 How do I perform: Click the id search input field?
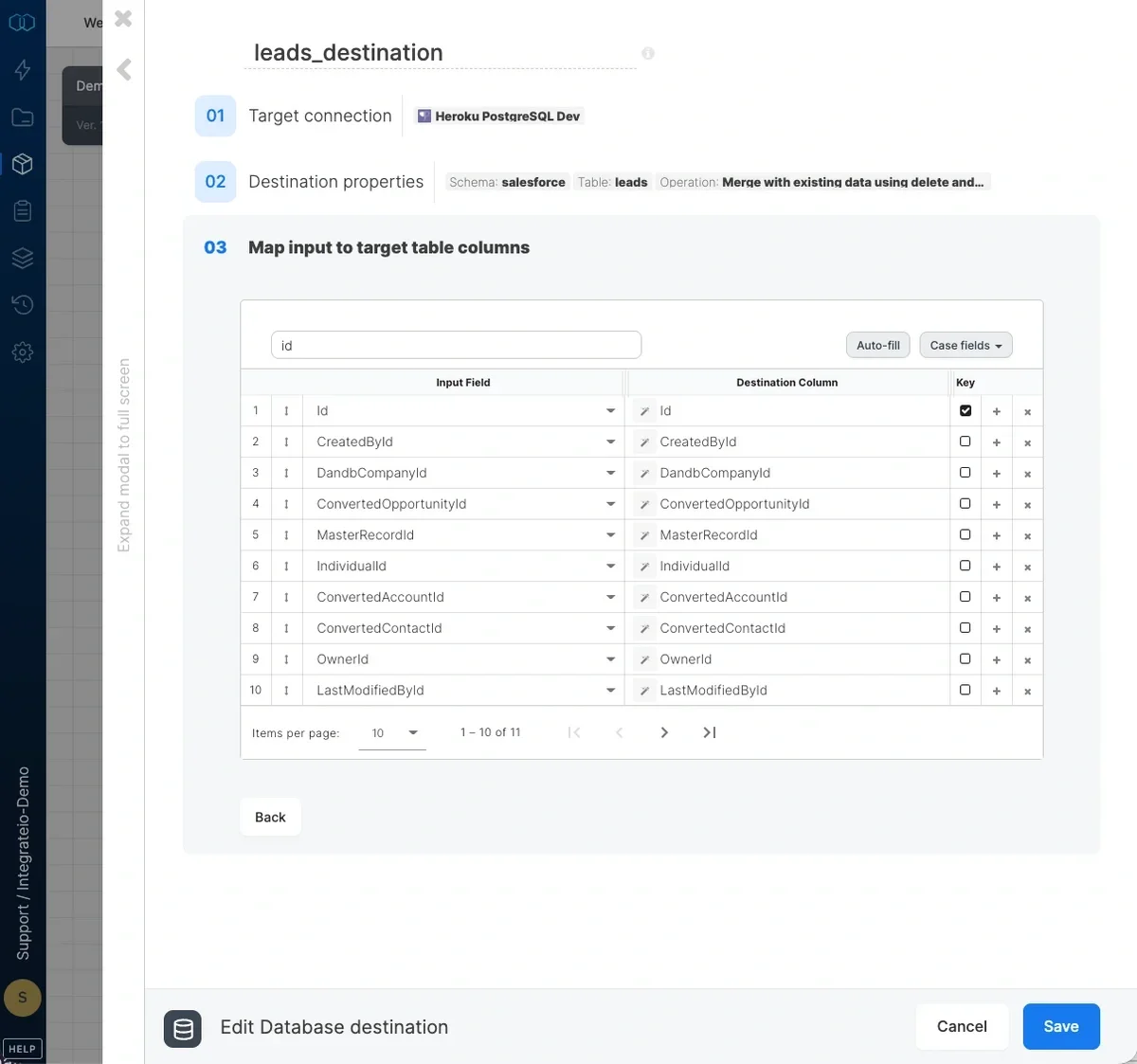456,345
